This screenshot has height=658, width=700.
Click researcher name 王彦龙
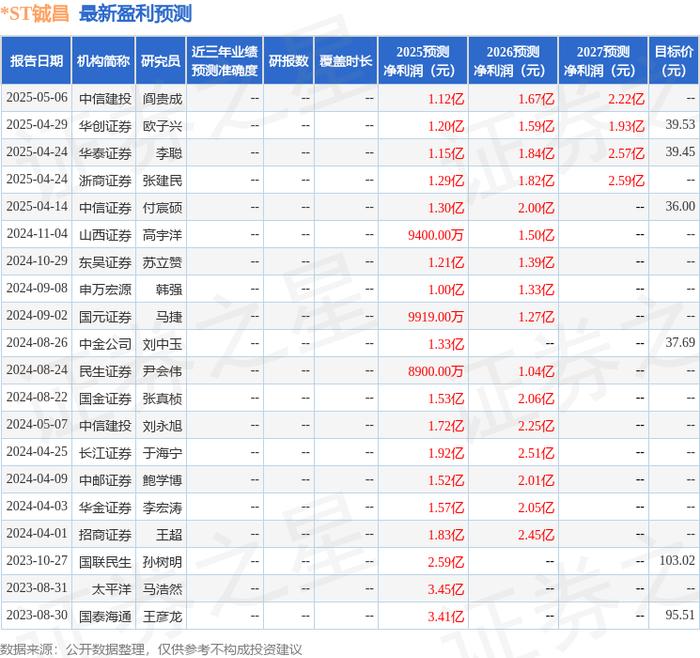(162, 616)
